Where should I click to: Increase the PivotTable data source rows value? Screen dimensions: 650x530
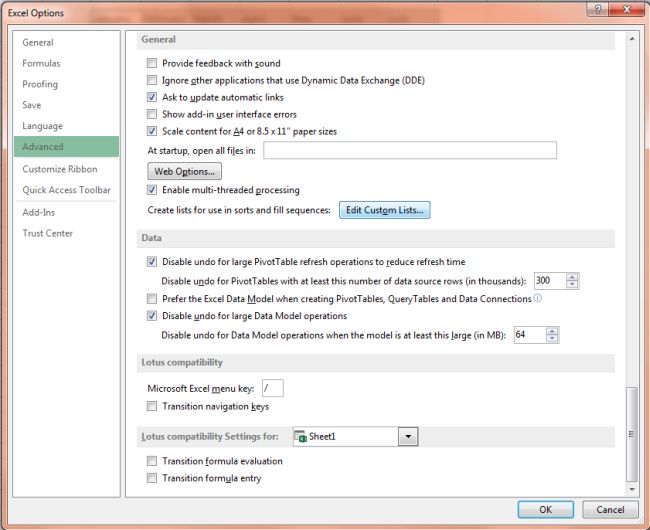coord(572,277)
